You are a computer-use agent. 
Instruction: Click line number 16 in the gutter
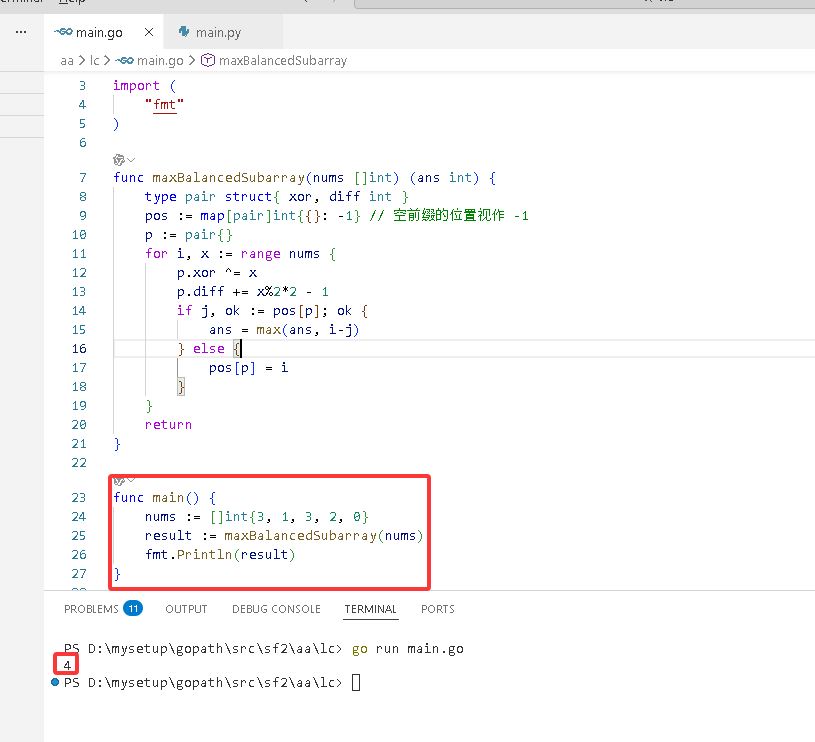pyautogui.click(x=79, y=349)
